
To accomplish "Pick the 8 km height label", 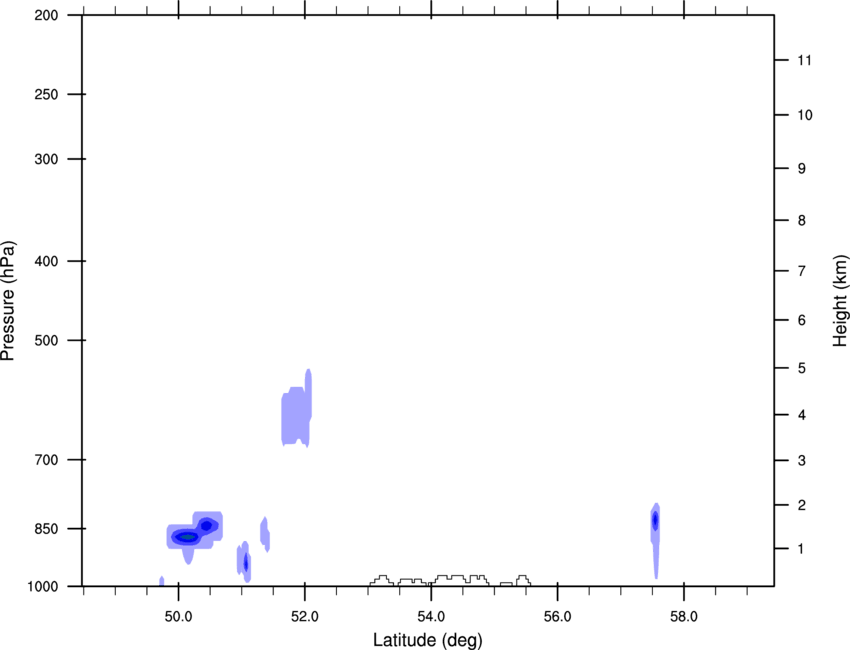I will (802, 221).
